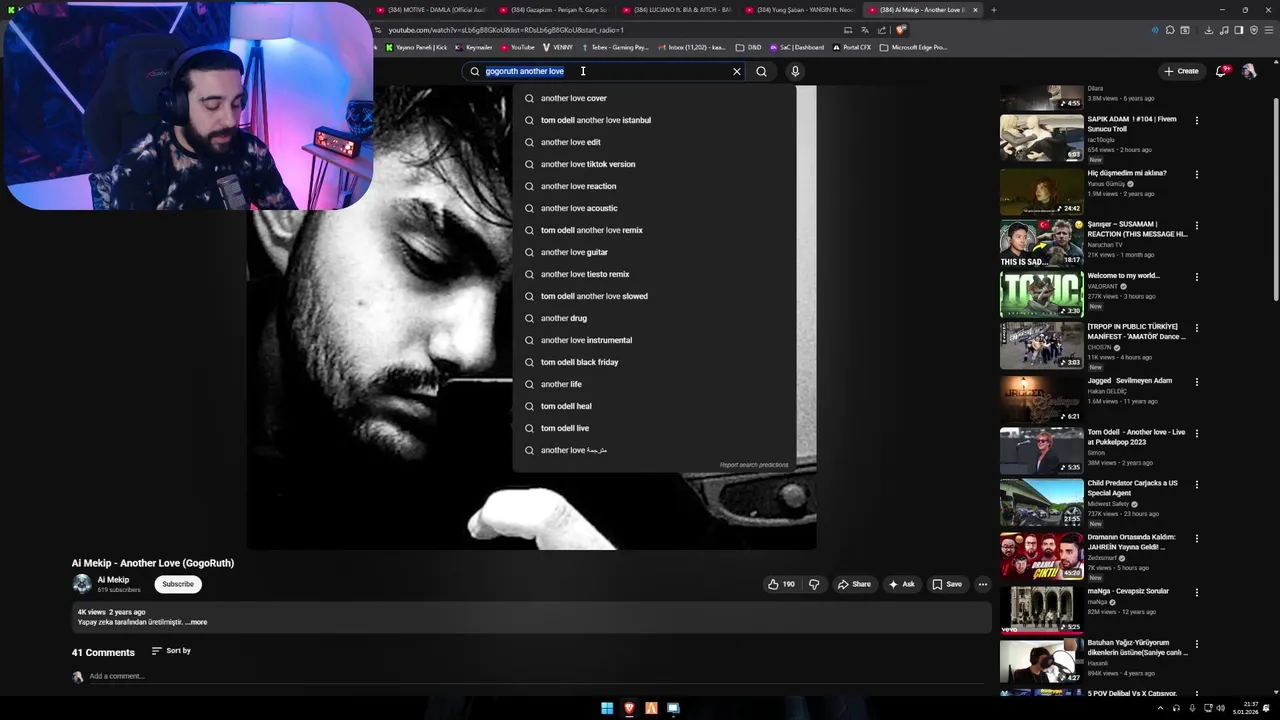The image size is (1280, 720).
Task: Save the video to a playlist
Action: (947, 584)
